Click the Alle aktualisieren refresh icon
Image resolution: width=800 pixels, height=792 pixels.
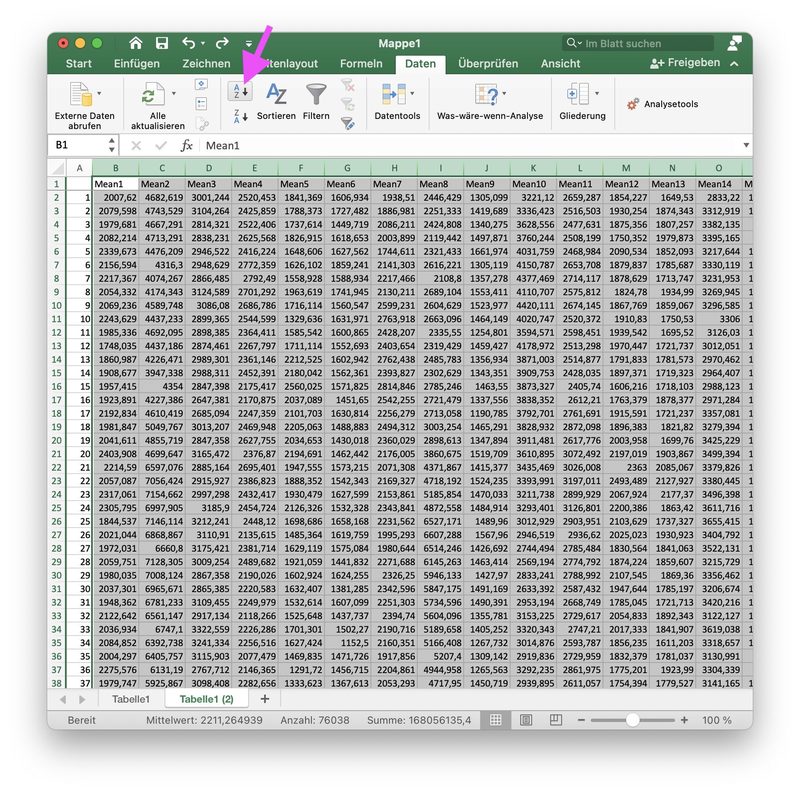[x=153, y=94]
